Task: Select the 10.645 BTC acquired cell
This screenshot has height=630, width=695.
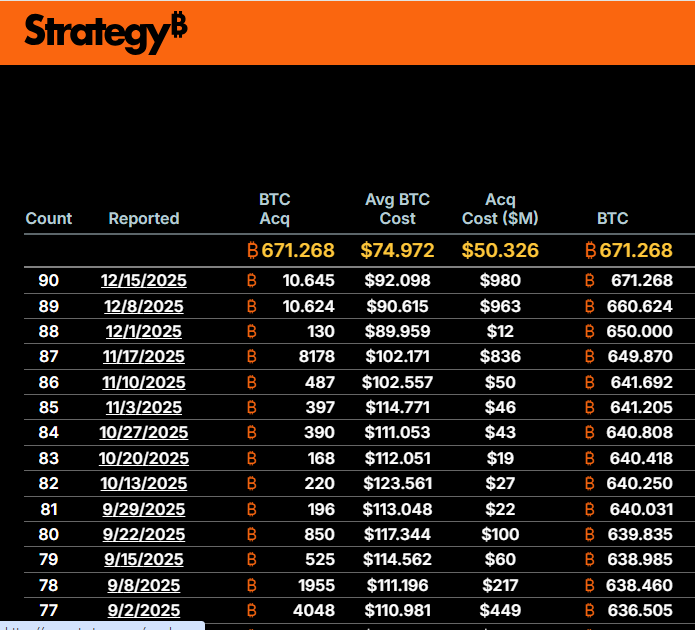Action: (x=308, y=280)
